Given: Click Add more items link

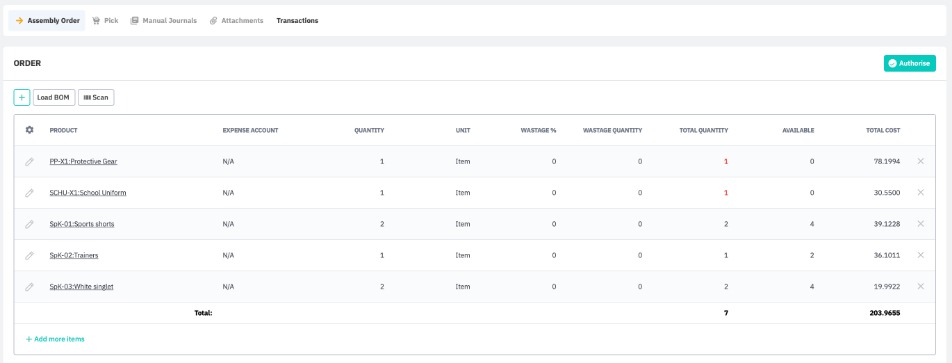Looking at the screenshot, I should coord(55,339).
